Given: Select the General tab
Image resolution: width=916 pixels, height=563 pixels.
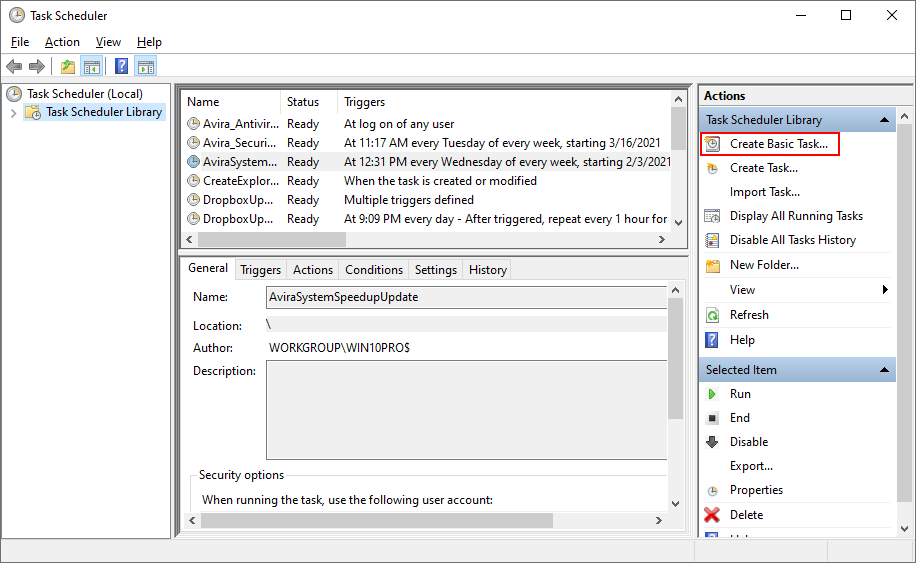Looking at the screenshot, I should [x=208, y=268].
